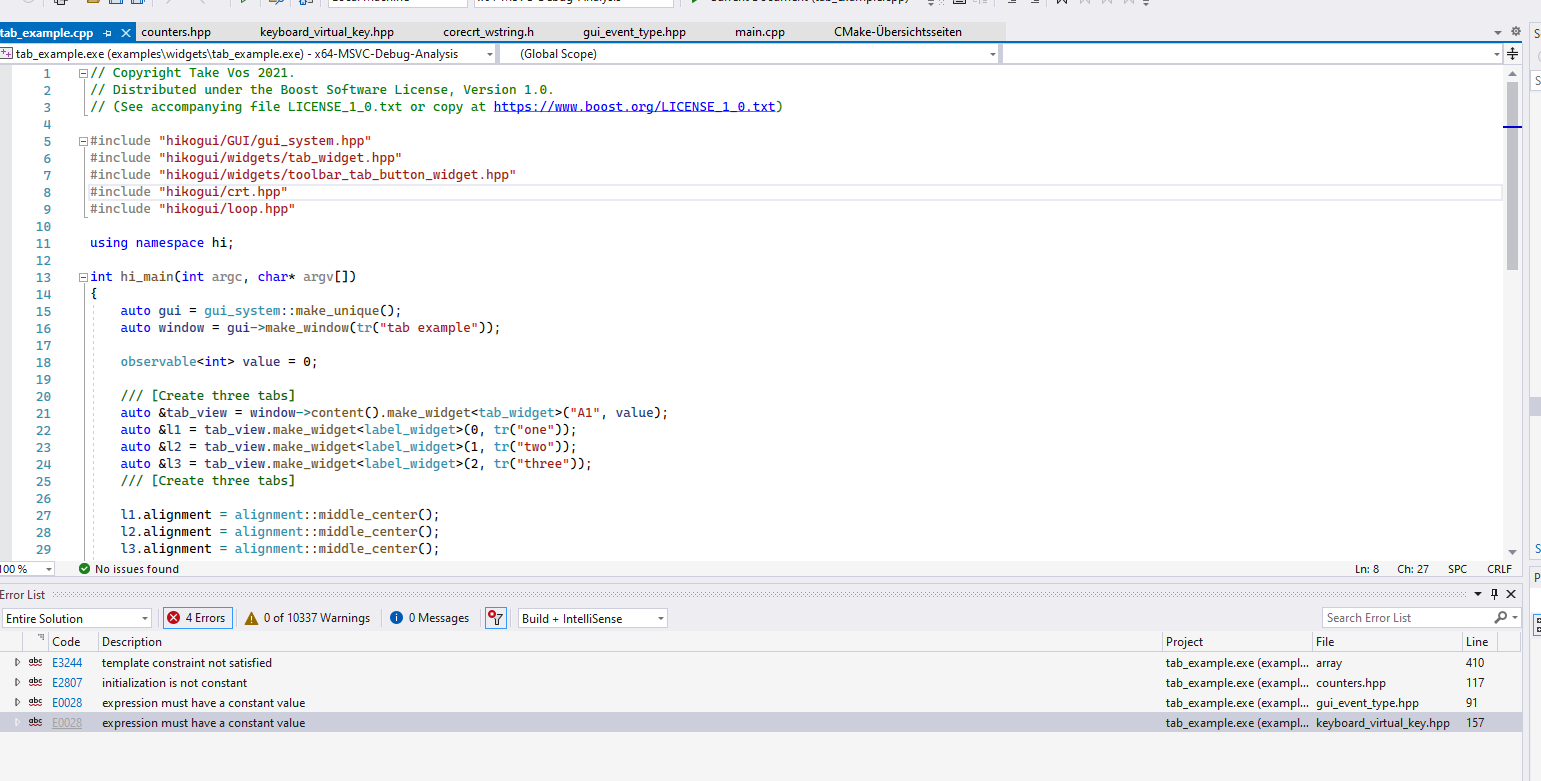The width and height of the screenshot is (1541, 781).
Task: Open the tab settings gear icon
Action: (1516, 33)
